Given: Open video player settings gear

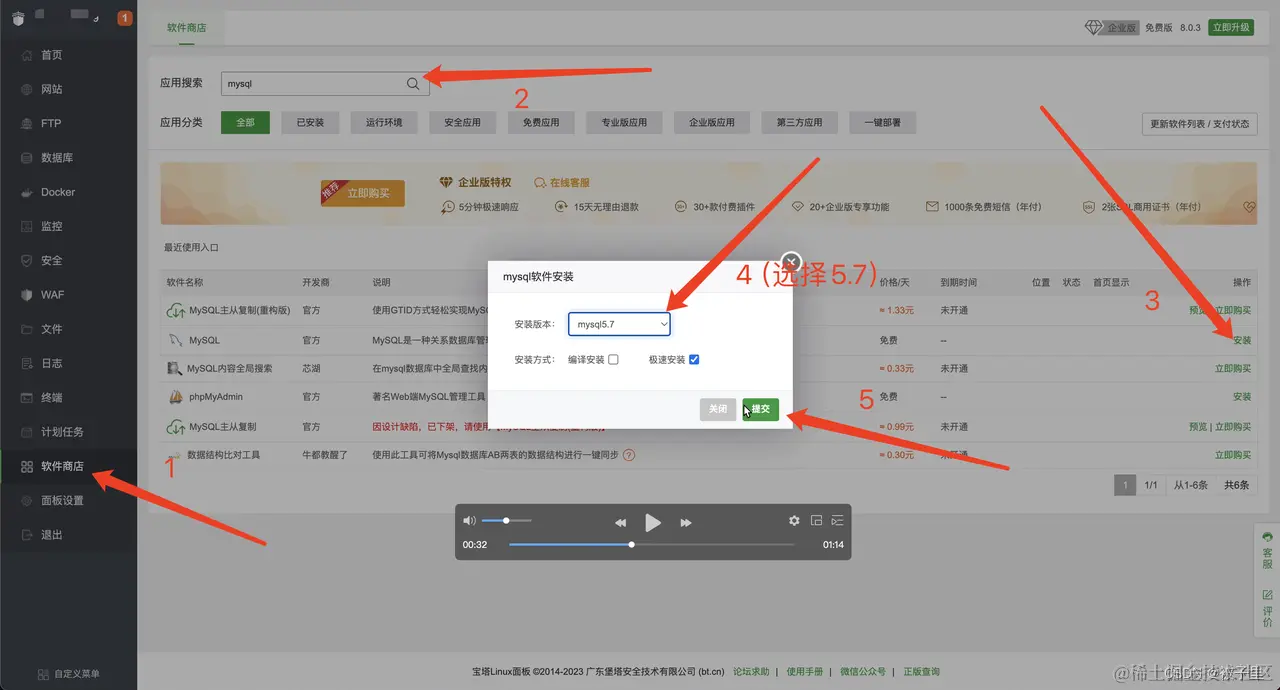Looking at the screenshot, I should point(794,520).
